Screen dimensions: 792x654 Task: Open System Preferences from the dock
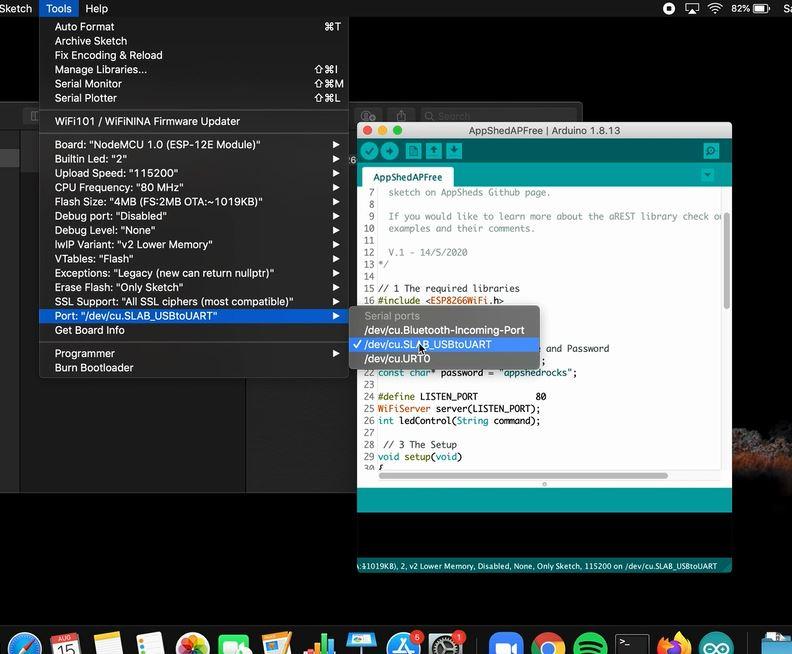(x=446, y=643)
